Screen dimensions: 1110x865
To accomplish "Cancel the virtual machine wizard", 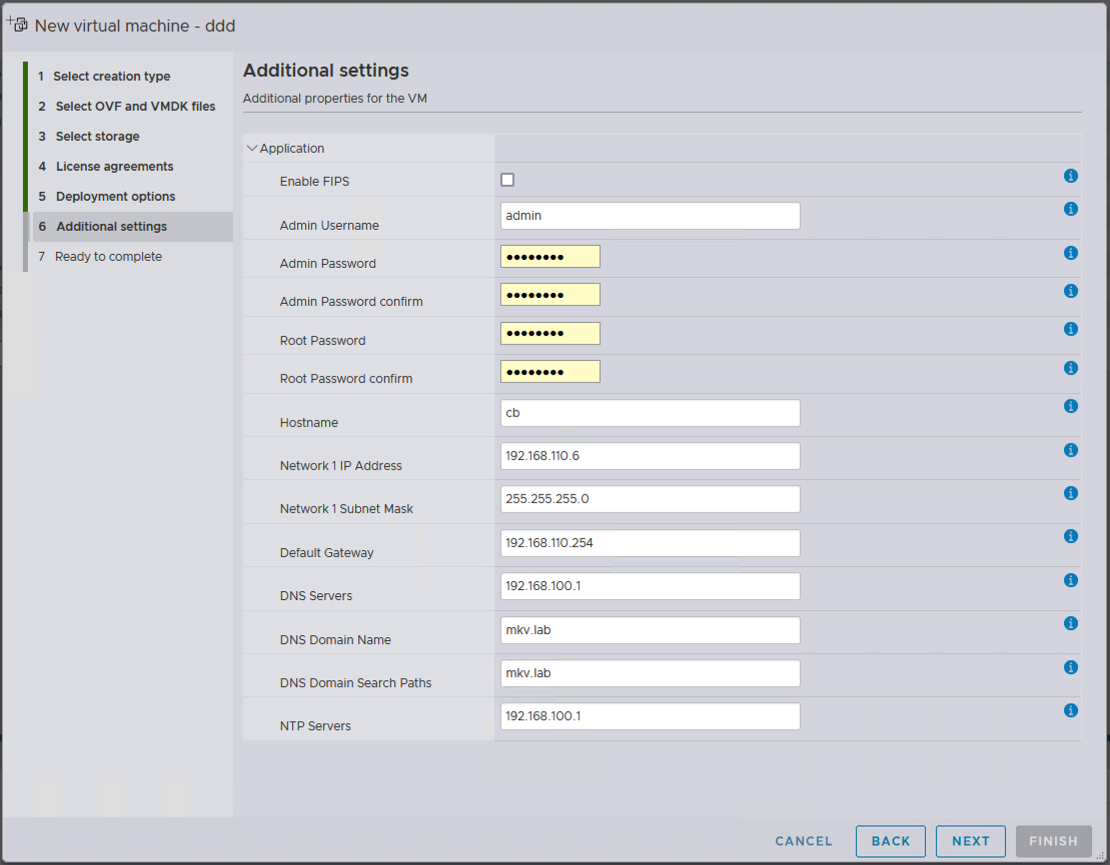I will pos(803,841).
